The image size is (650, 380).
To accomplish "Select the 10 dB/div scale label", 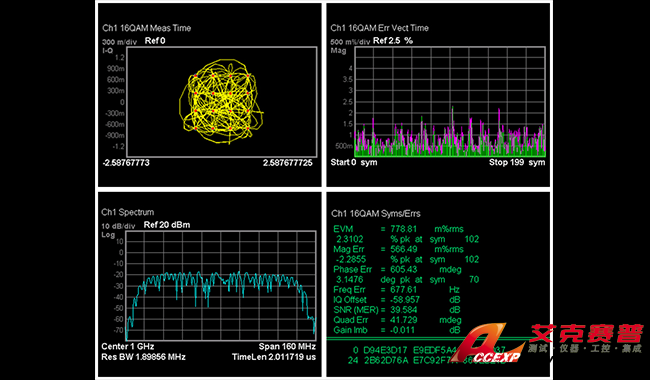I will 119,226.
